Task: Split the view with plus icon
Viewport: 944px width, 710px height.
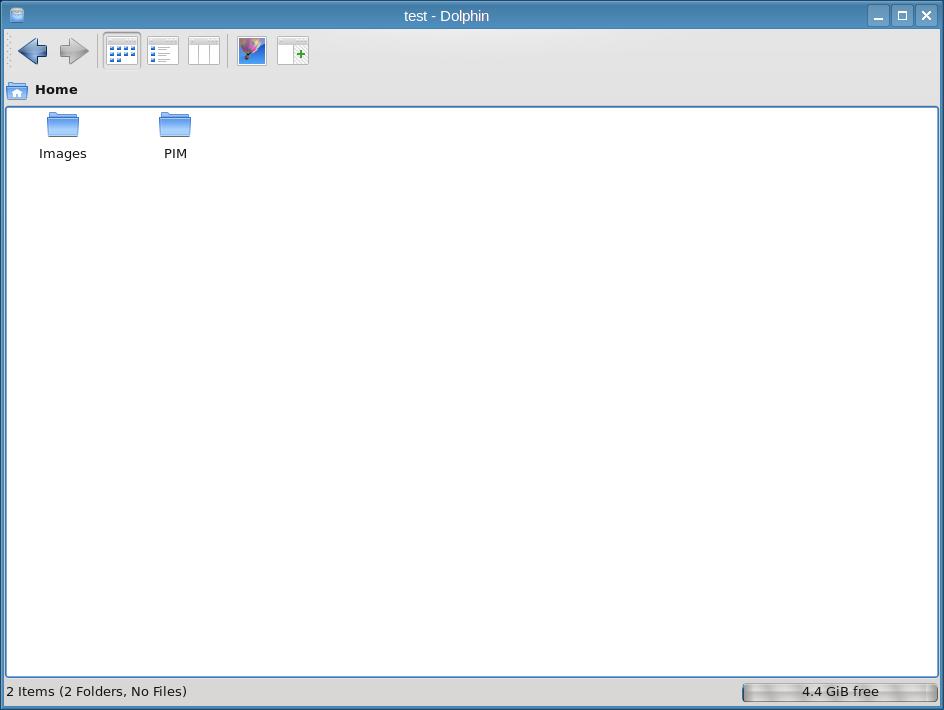Action: 293,51
